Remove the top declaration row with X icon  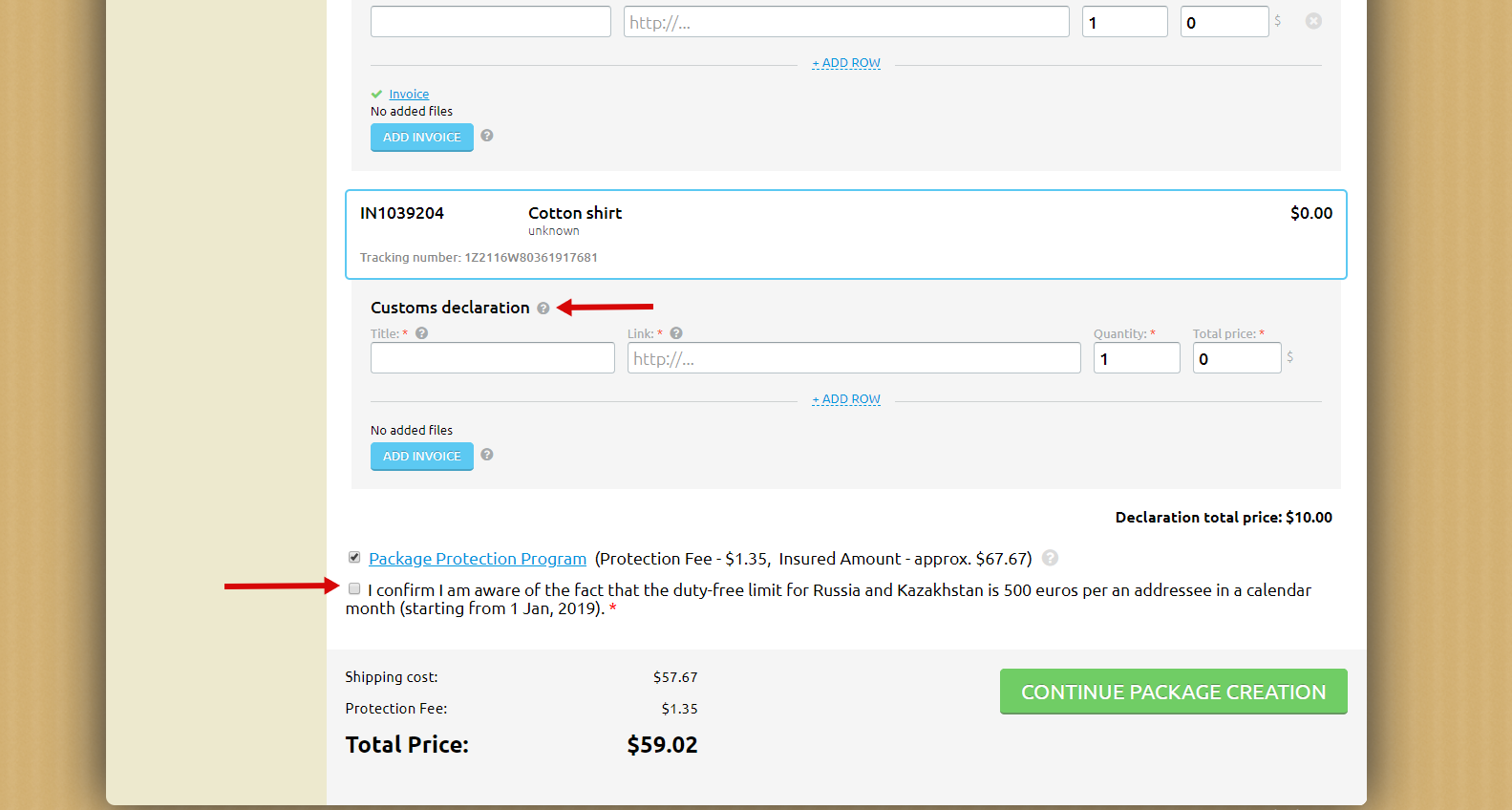pyautogui.click(x=1313, y=21)
